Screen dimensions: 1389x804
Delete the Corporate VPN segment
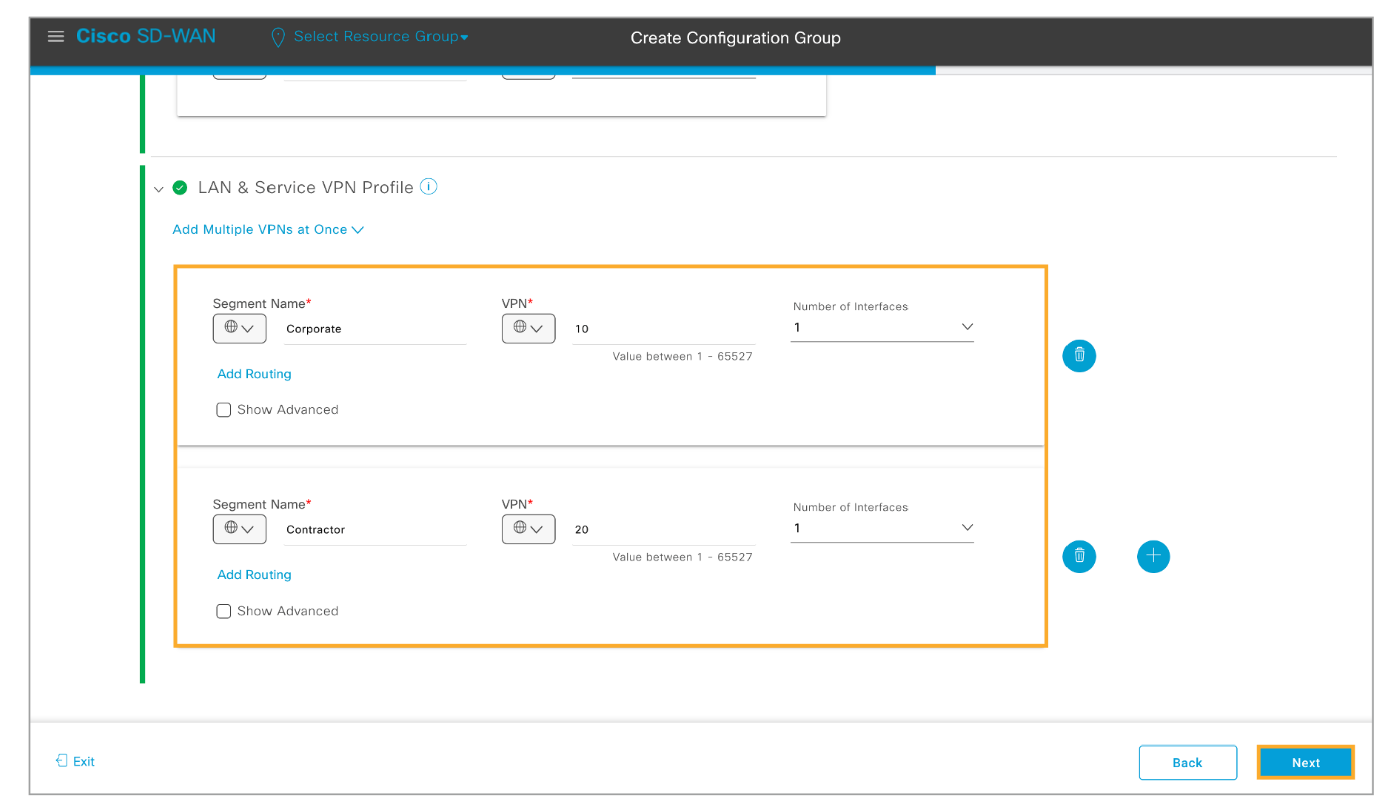point(1078,355)
